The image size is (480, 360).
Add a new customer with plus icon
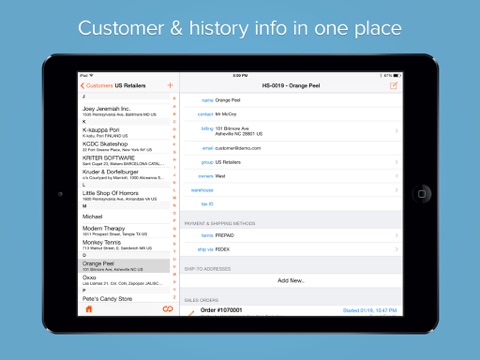[170, 85]
